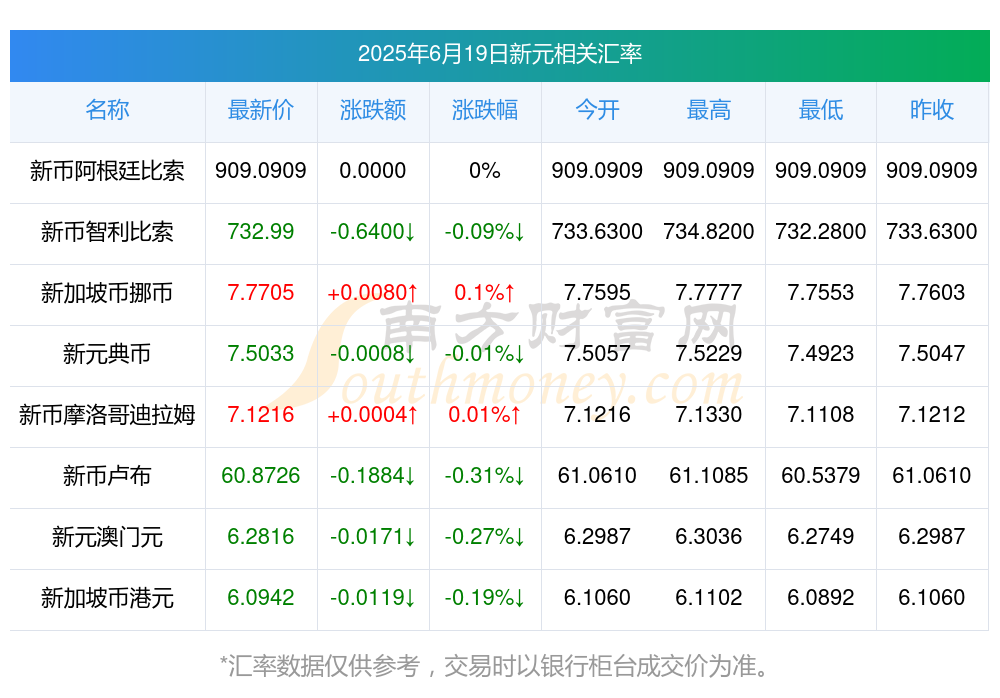Click the change percent 0.01%↑
Viewport: 1000px width, 698px height.
coord(485,414)
